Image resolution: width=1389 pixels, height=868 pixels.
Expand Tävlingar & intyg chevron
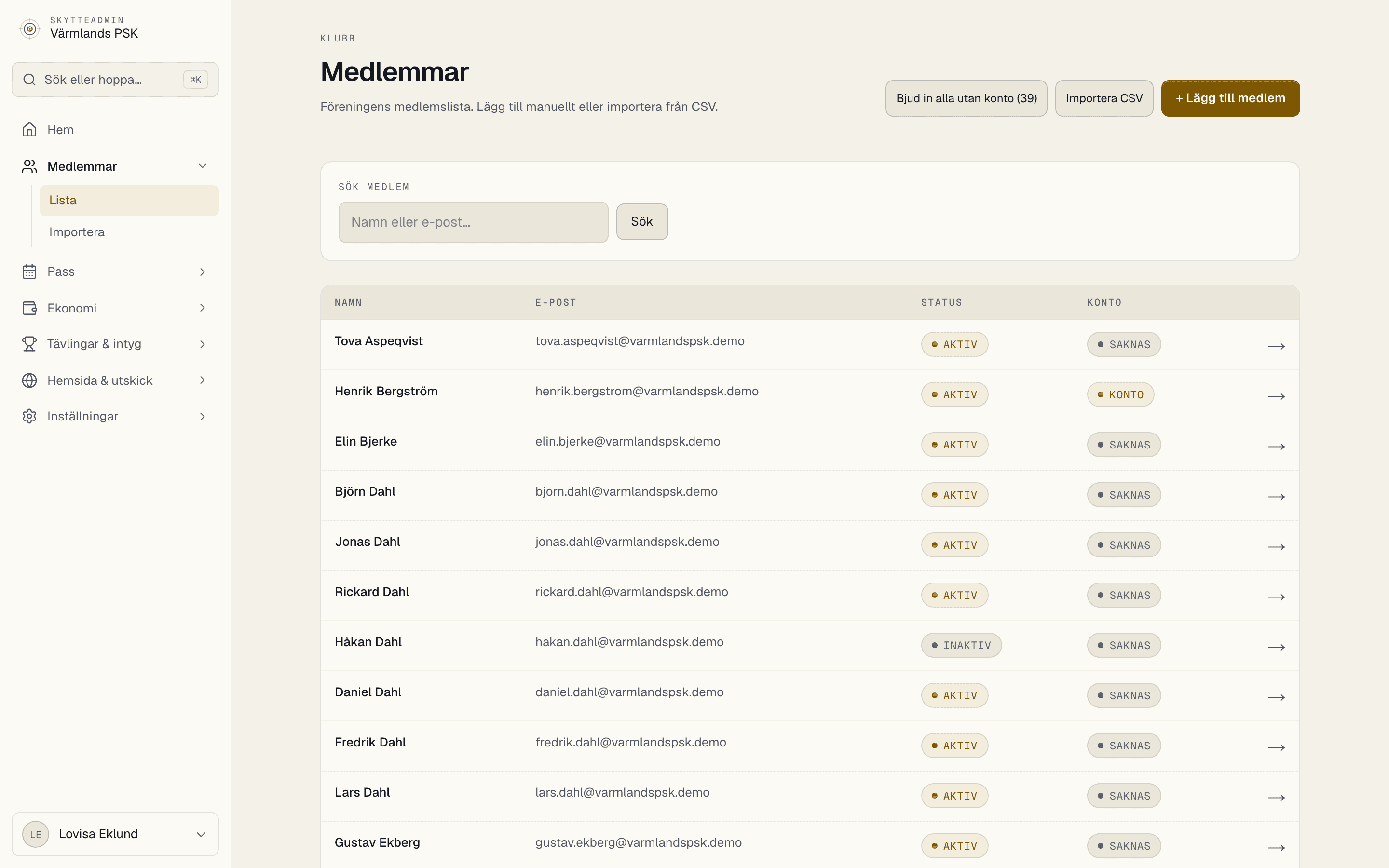(202, 344)
